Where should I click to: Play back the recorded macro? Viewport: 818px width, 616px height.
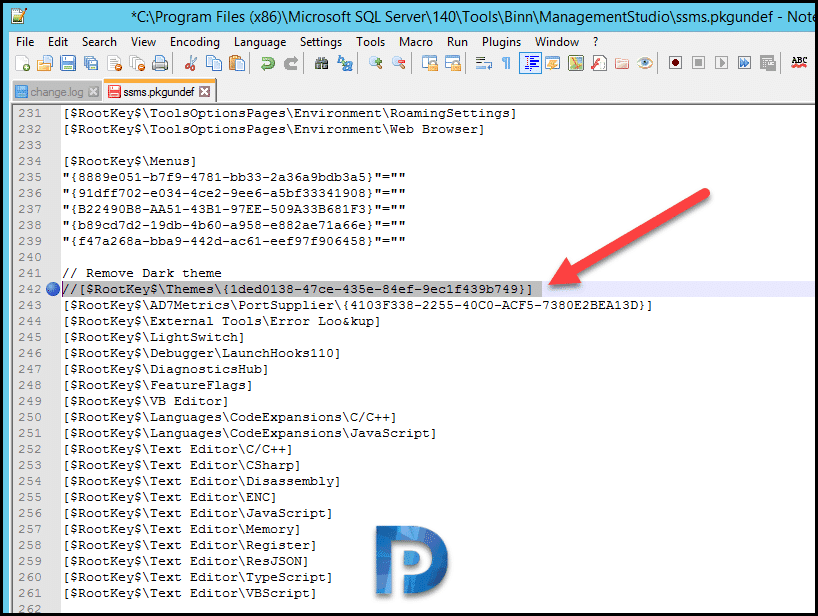(721, 63)
